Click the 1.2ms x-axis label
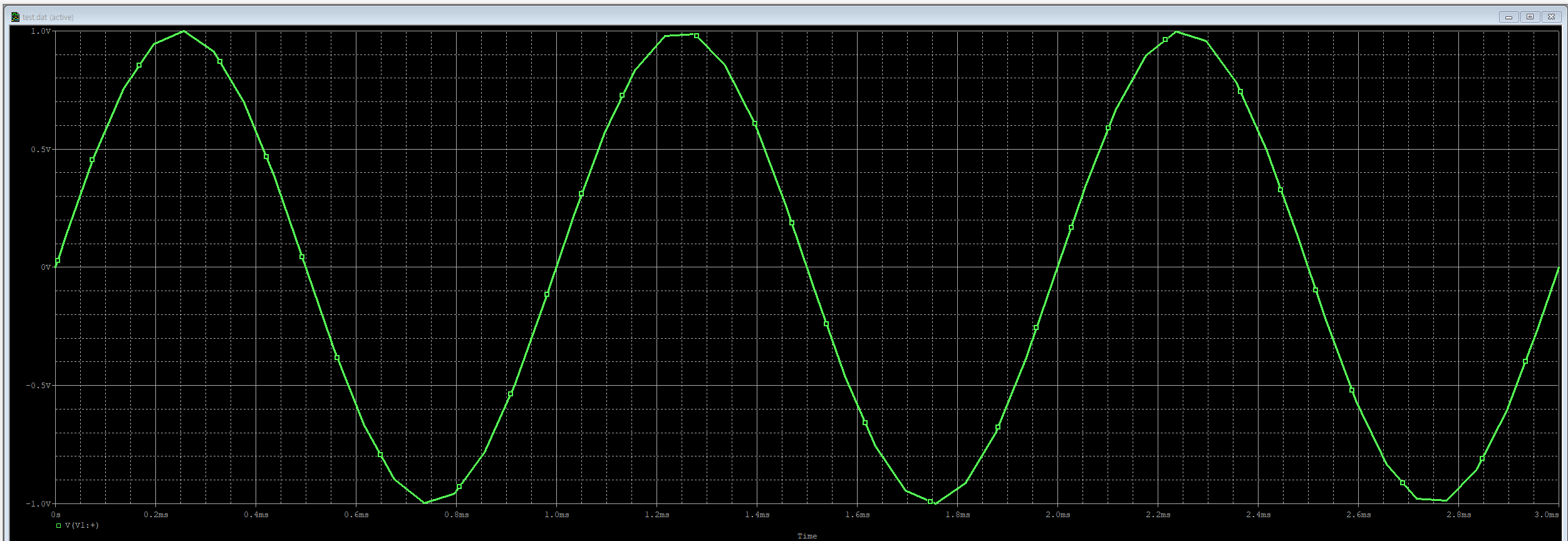 pyautogui.click(x=657, y=515)
